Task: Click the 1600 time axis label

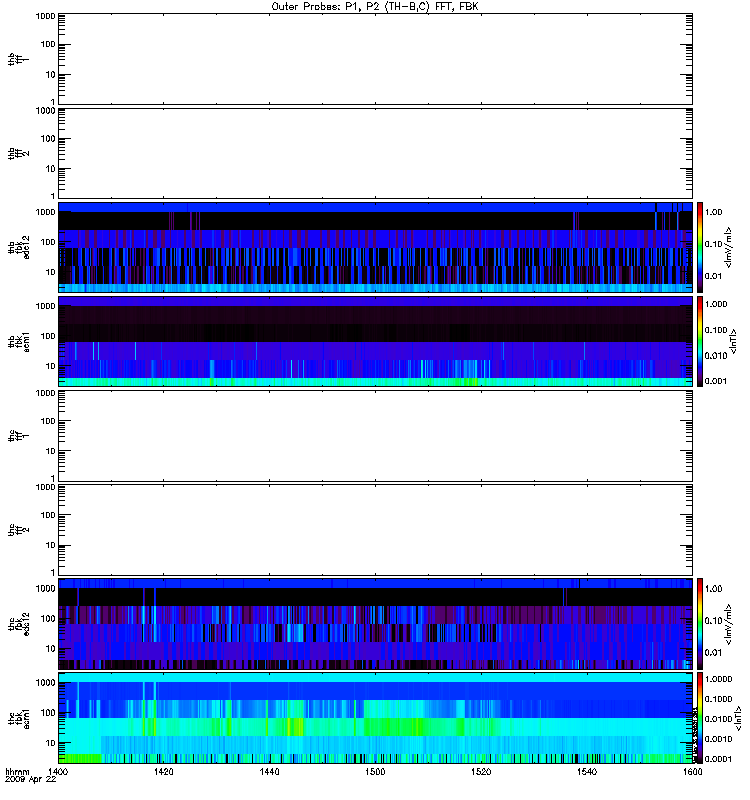Action: pyautogui.click(x=692, y=772)
